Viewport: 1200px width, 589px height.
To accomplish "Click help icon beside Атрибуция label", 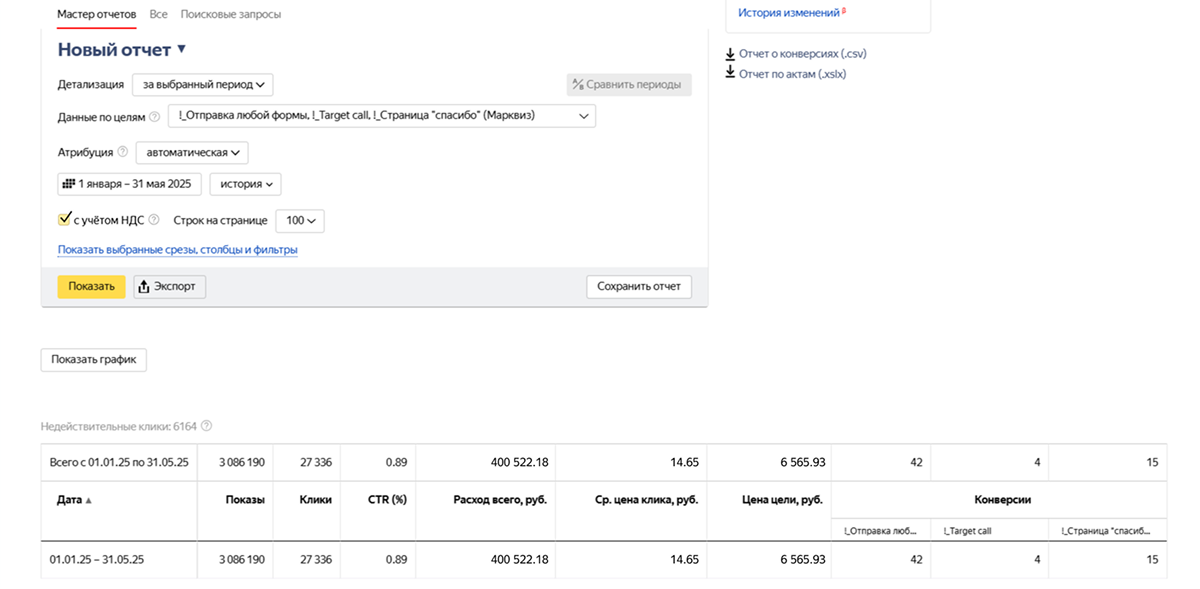I will pyautogui.click(x=123, y=153).
